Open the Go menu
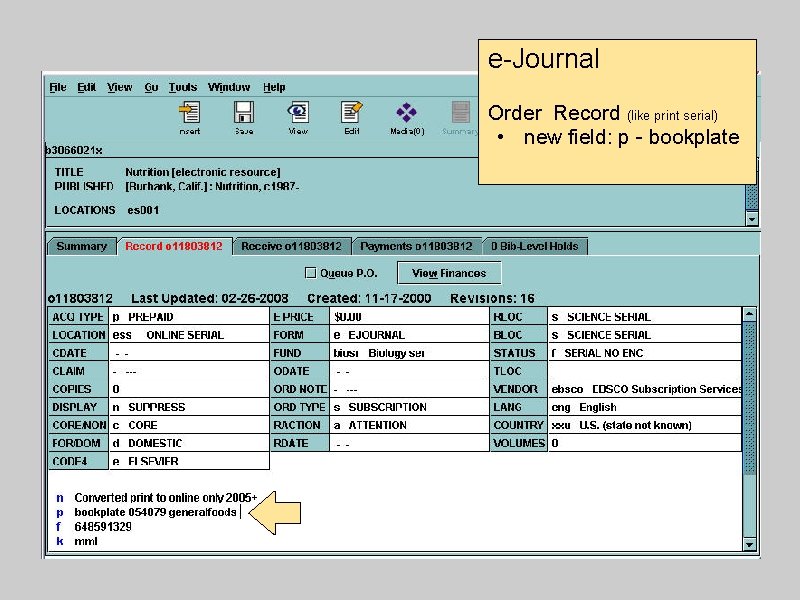800x600 pixels. click(x=152, y=87)
